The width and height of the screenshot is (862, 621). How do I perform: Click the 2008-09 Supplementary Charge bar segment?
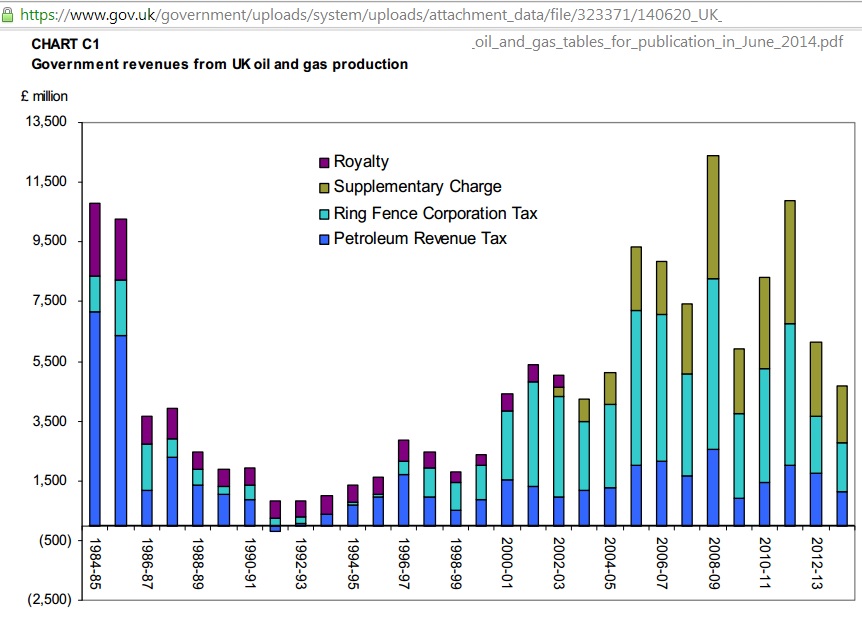point(713,218)
